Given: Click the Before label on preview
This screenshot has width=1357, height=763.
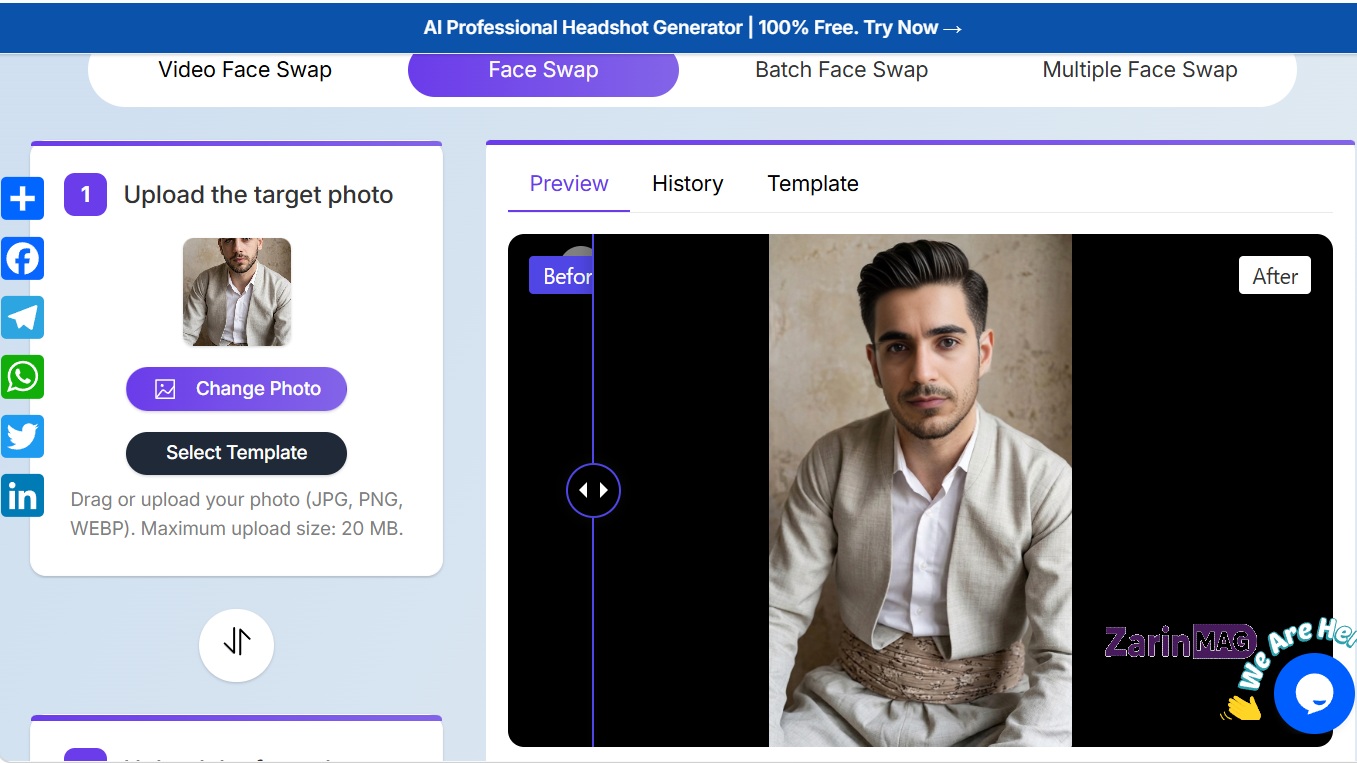Looking at the screenshot, I should [561, 276].
